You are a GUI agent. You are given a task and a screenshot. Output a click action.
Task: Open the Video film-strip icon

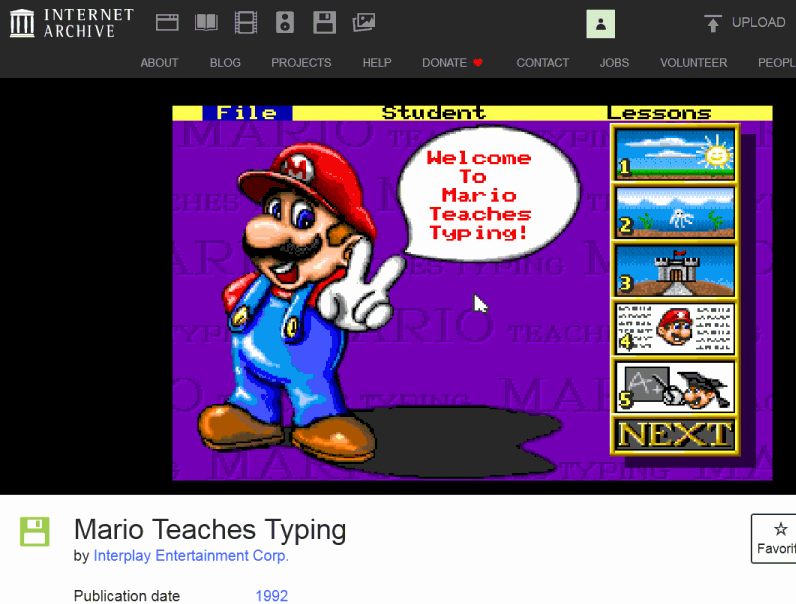coord(246,23)
